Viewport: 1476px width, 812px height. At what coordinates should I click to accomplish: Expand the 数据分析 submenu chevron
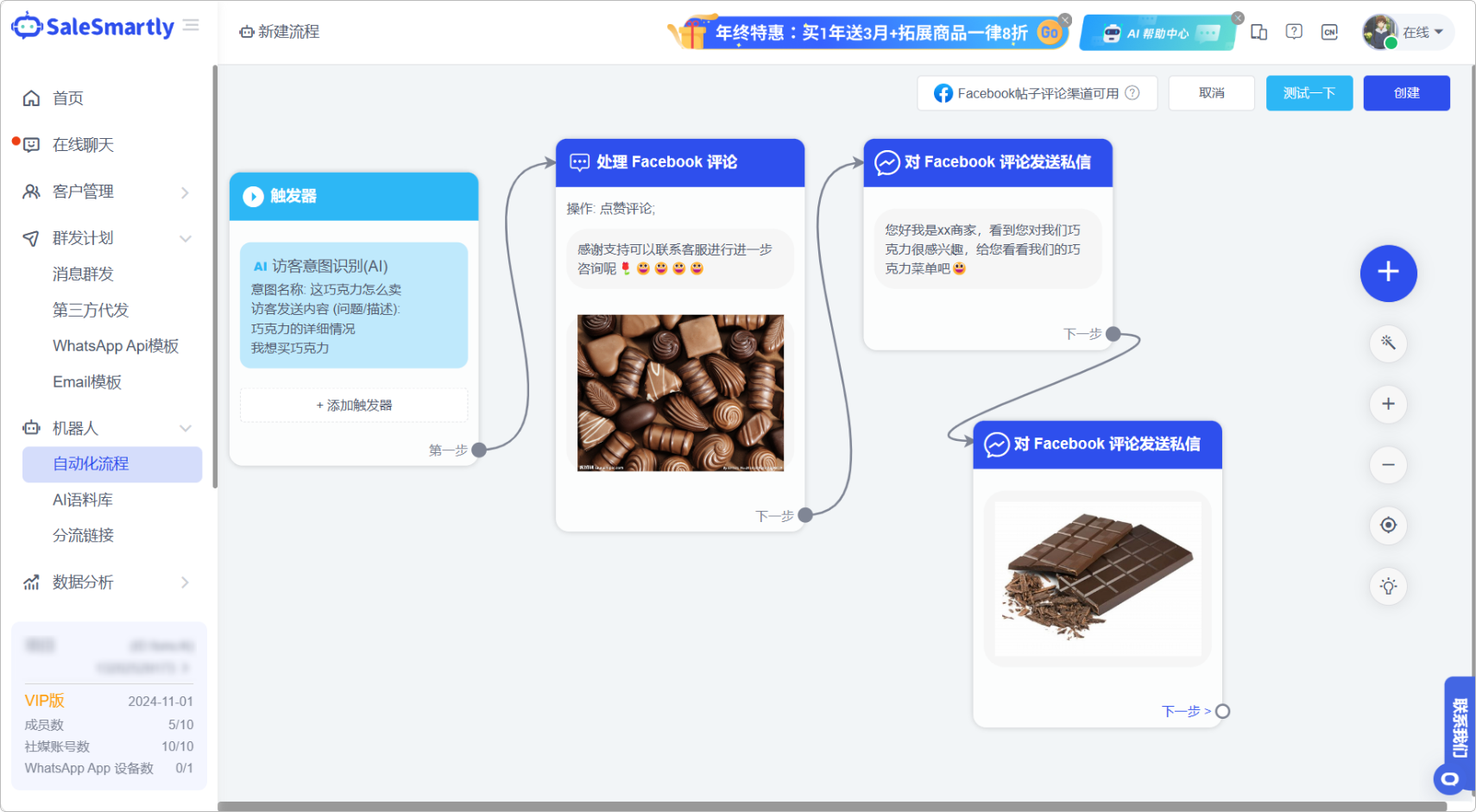point(185,582)
